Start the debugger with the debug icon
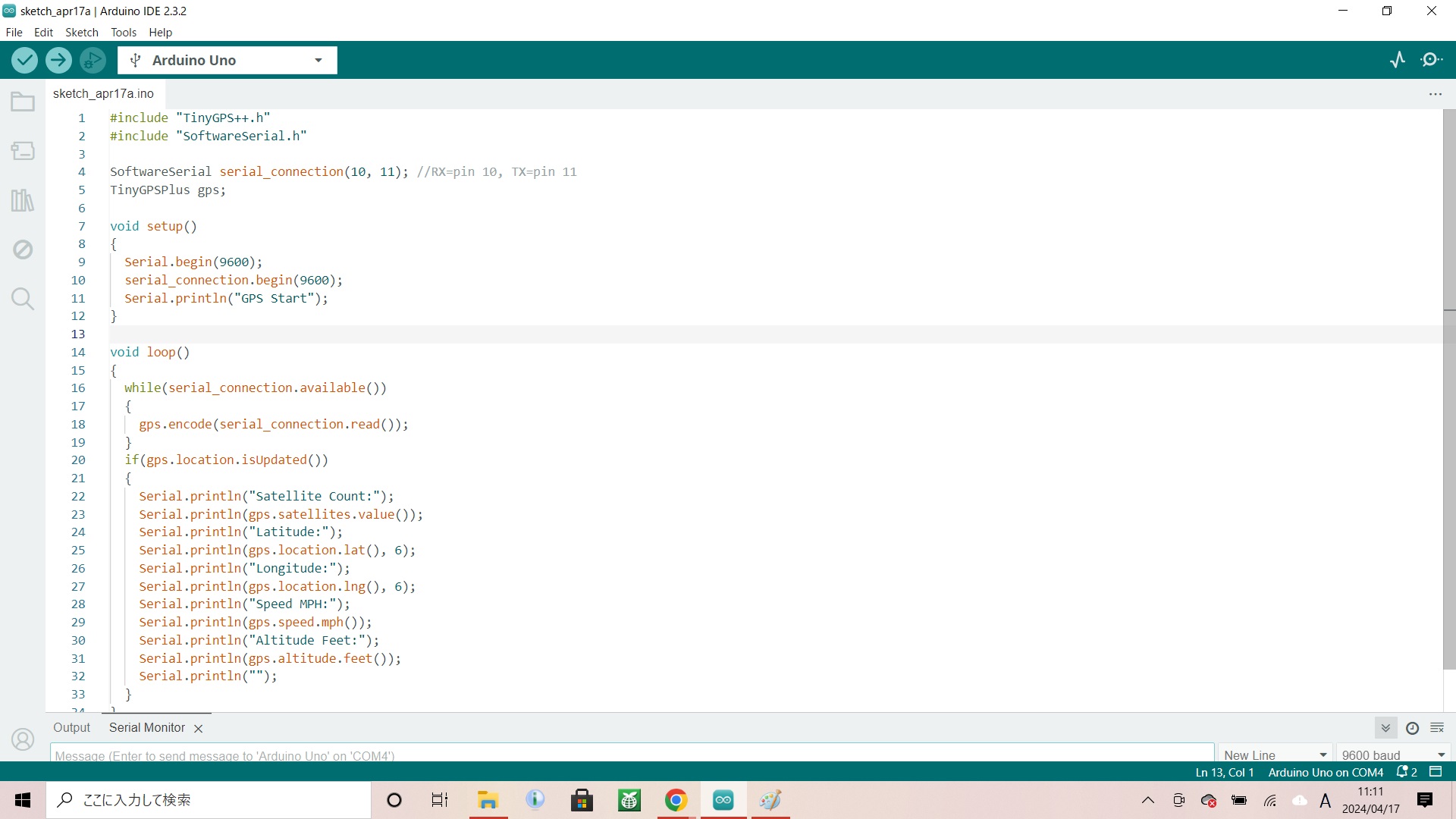This screenshot has width=1456, height=819. tap(93, 60)
